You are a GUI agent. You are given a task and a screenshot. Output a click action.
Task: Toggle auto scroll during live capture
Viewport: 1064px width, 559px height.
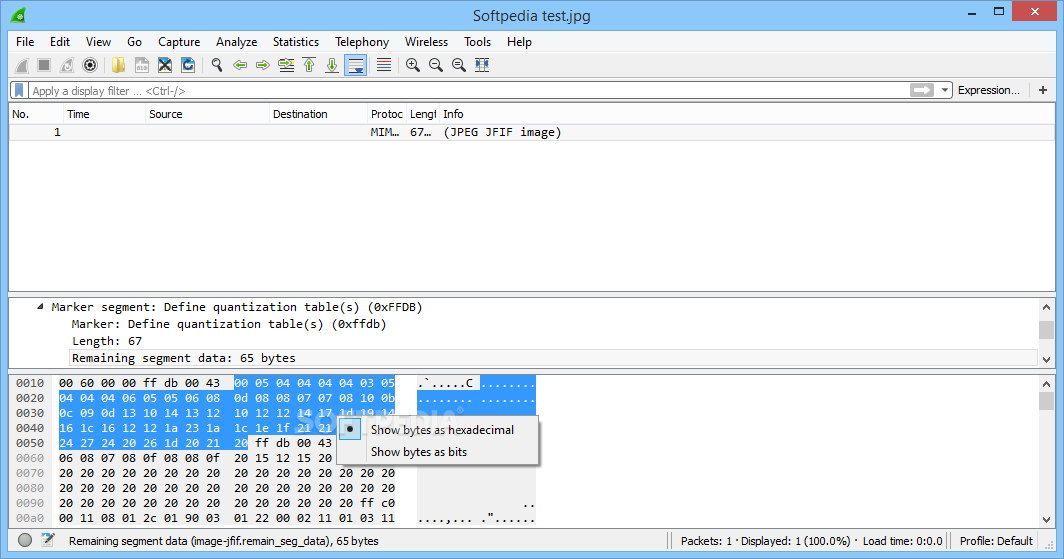356,65
